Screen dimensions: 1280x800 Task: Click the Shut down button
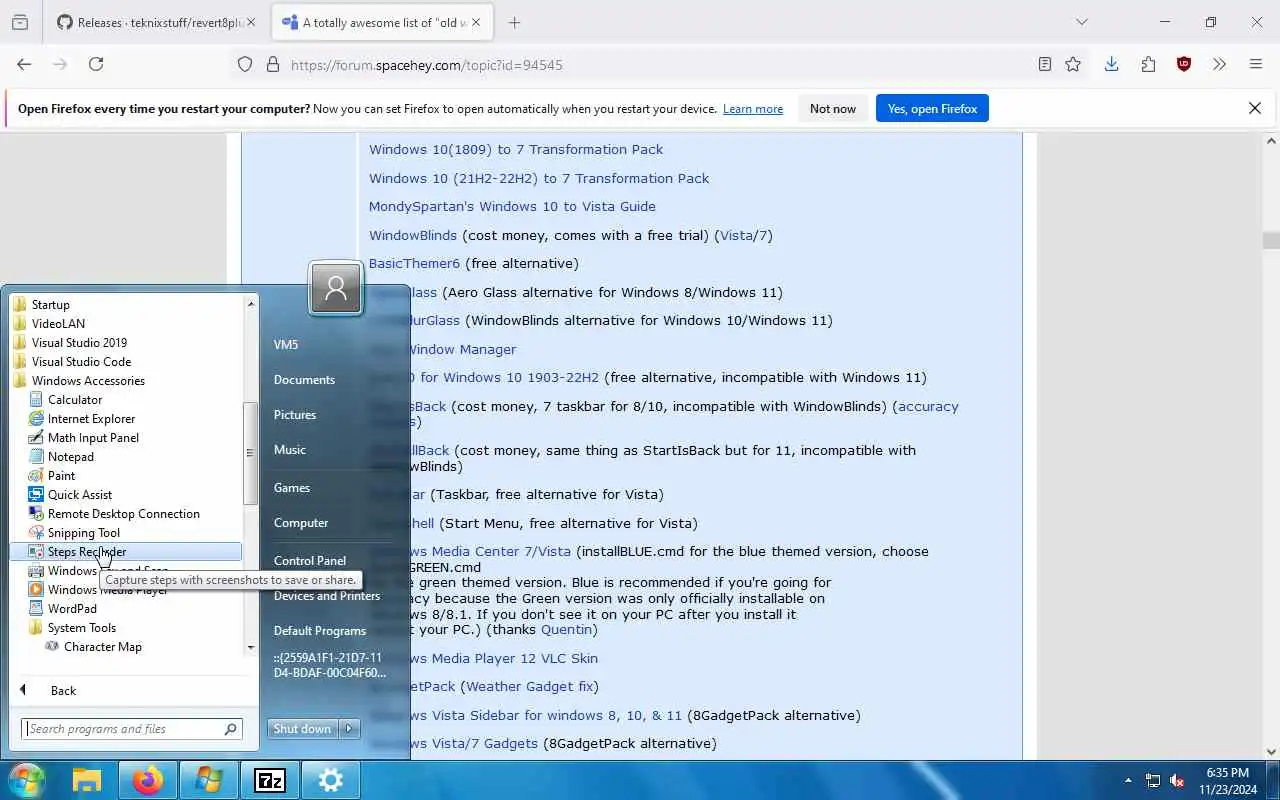pyautogui.click(x=303, y=729)
